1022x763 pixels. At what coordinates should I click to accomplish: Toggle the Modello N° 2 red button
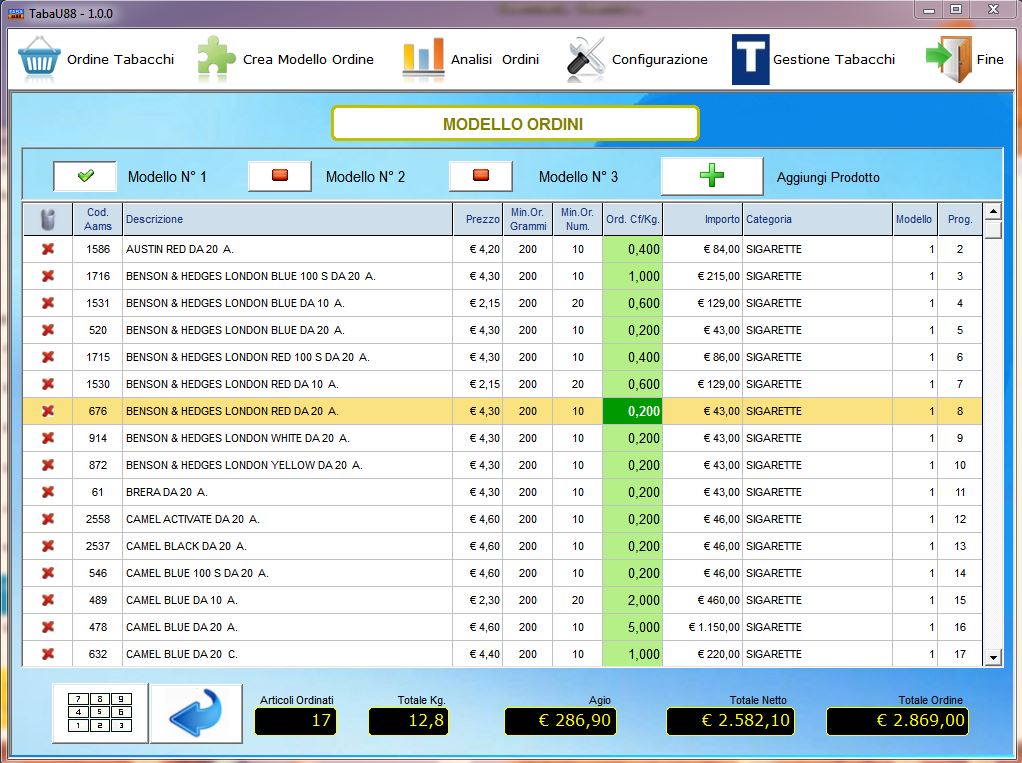pyautogui.click(x=280, y=176)
